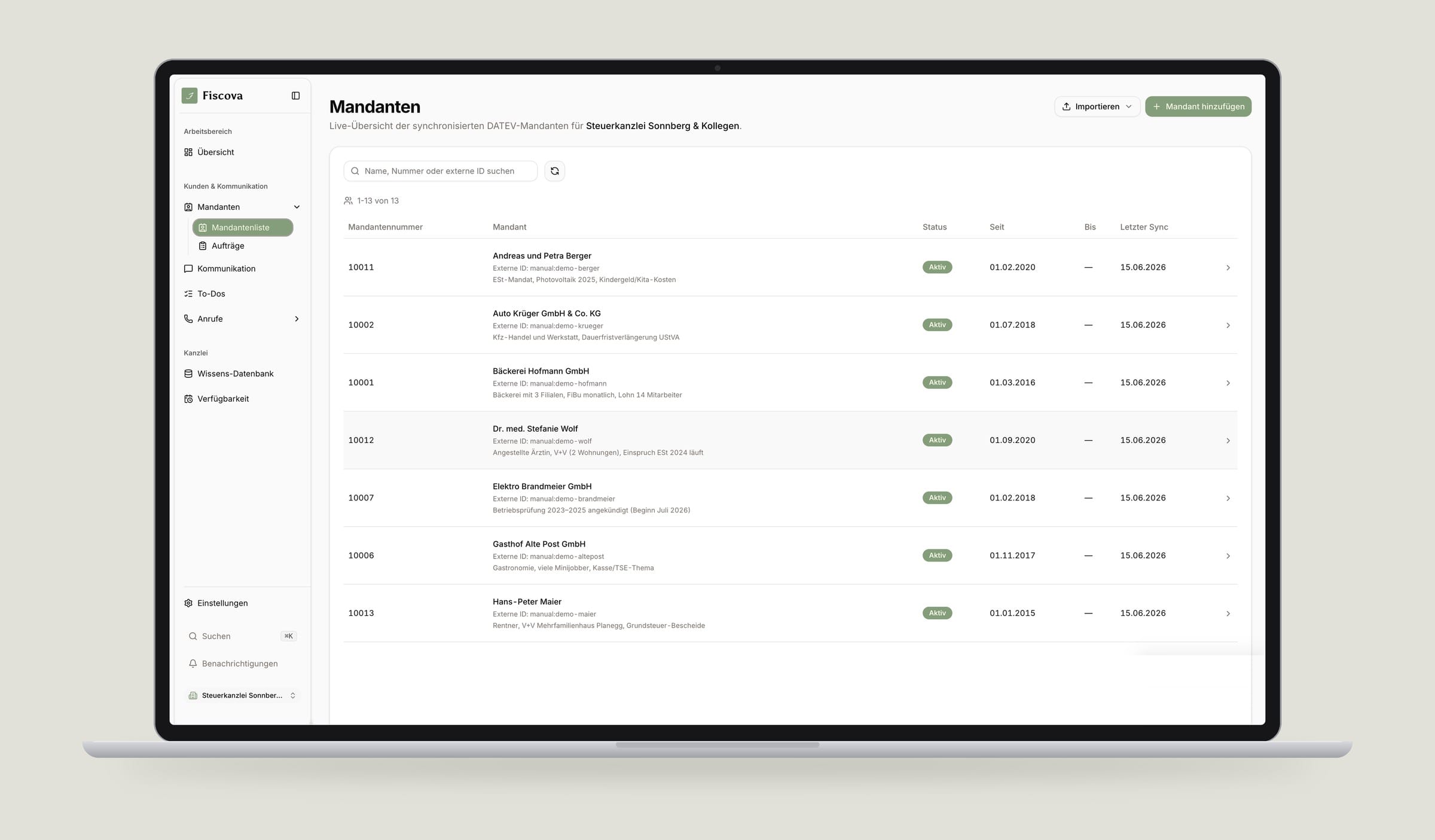Viewport: 1435px width, 840px height.
Task: Expand the Anrufe submenu arrow
Action: point(297,319)
